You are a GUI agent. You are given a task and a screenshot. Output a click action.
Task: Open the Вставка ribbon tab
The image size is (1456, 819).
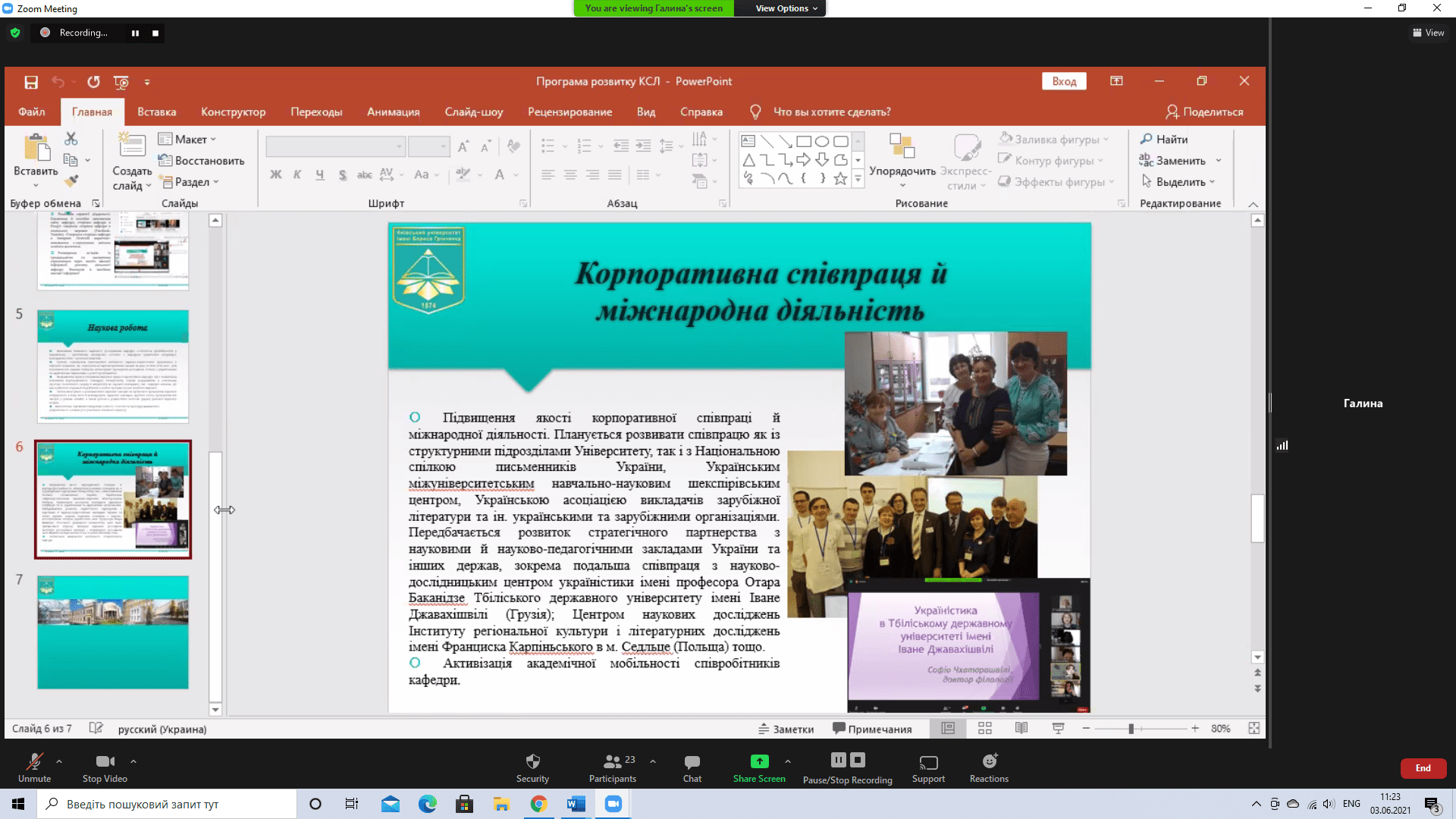tap(156, 111)
